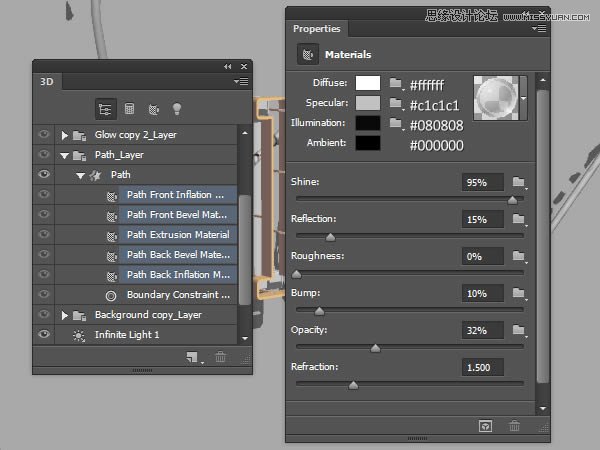Click the render icon in Properties footer
Screen dimensions: 600x450
tap(485, 426)
